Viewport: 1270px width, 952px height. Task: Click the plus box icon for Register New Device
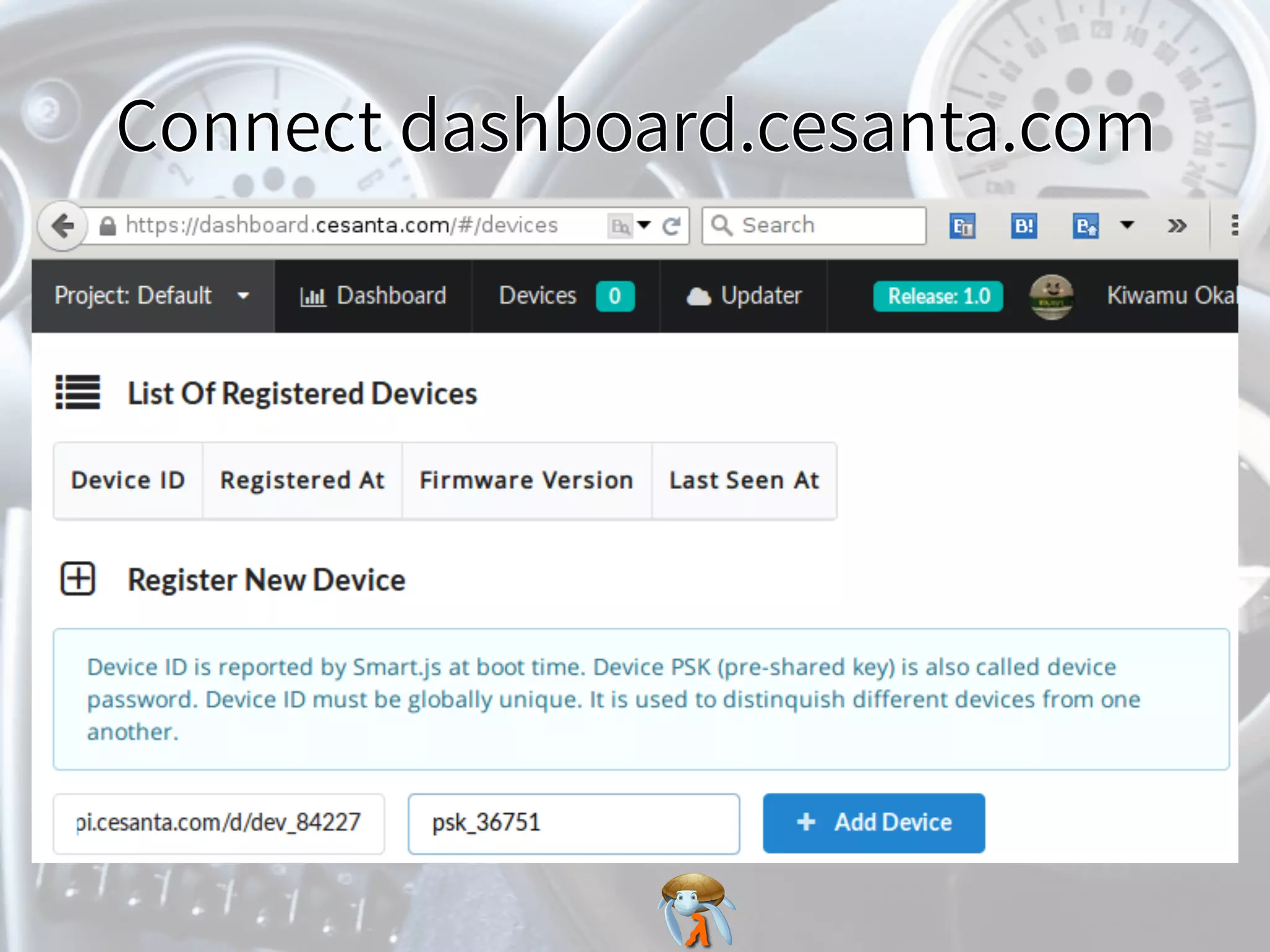[x=78, y=579]
